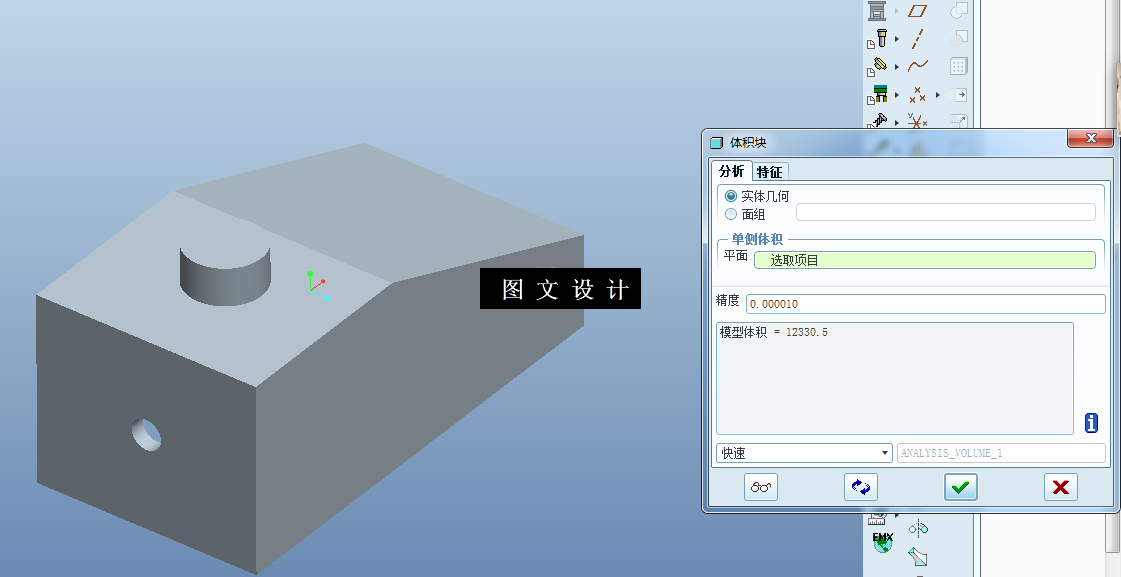
Task: Click the green checkmark to confirm analysis
Action: tap(960, 487)
